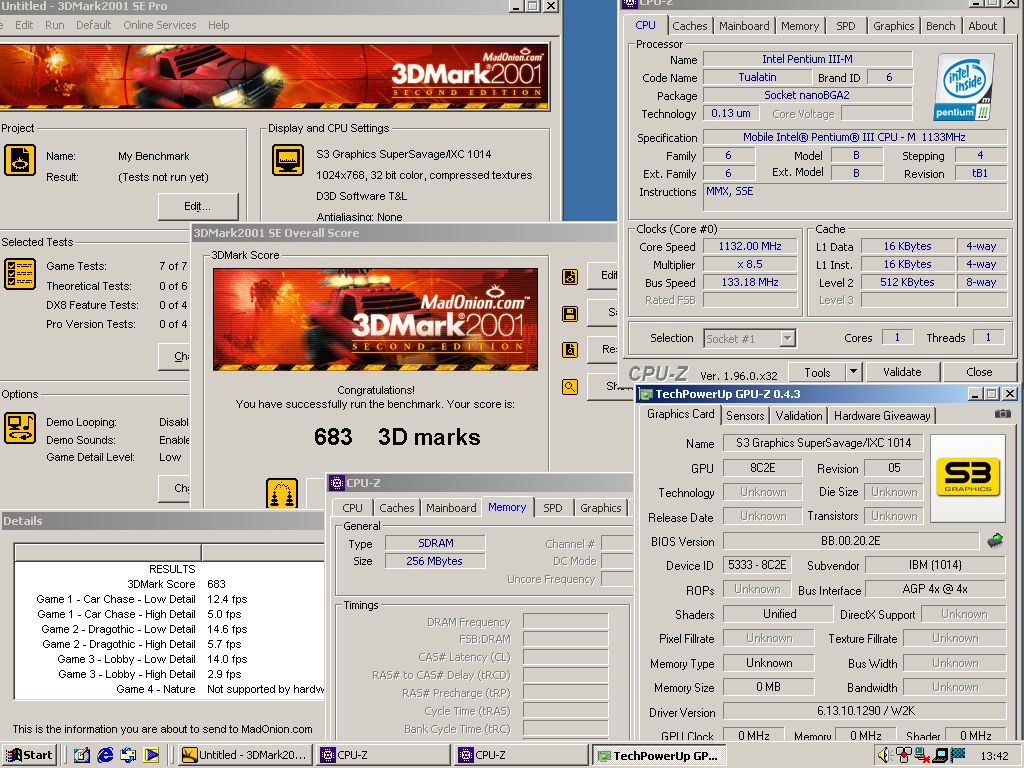This screenshot has height=768, width=1024.
Task: Click the yellow tree icon in score dialog
Action: (x=282, y=493)
